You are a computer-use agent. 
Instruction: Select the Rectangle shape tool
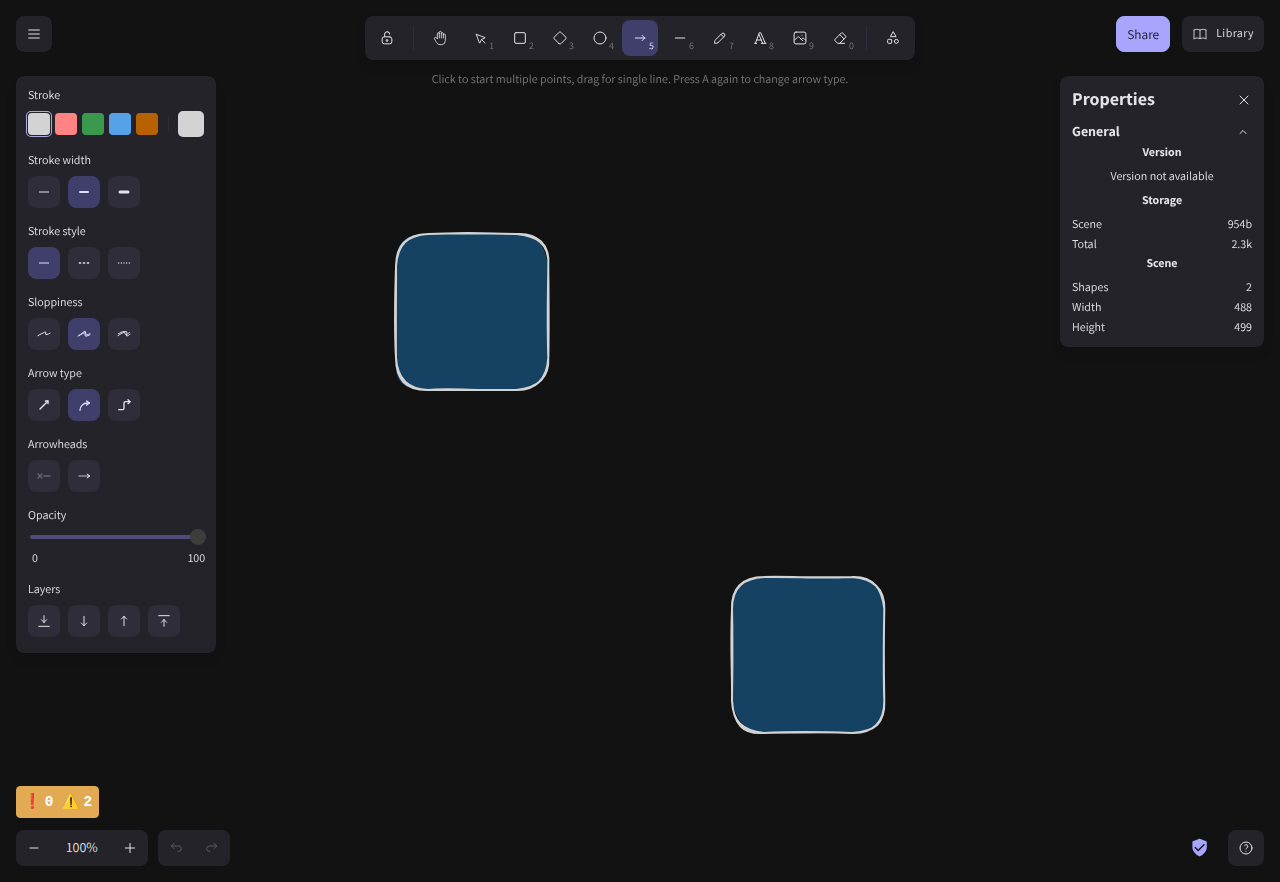coord(520,38)
